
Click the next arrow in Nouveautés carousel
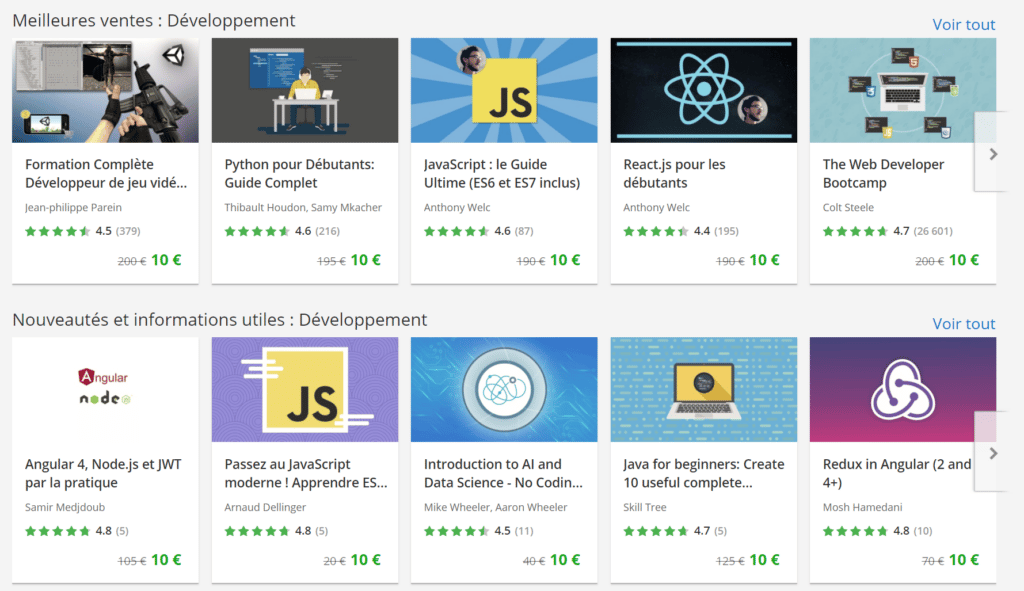[x=991, y=455]
